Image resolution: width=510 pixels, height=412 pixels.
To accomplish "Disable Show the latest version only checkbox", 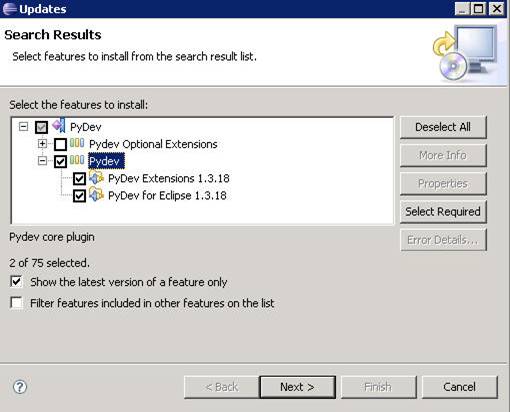I will [16, 282].
